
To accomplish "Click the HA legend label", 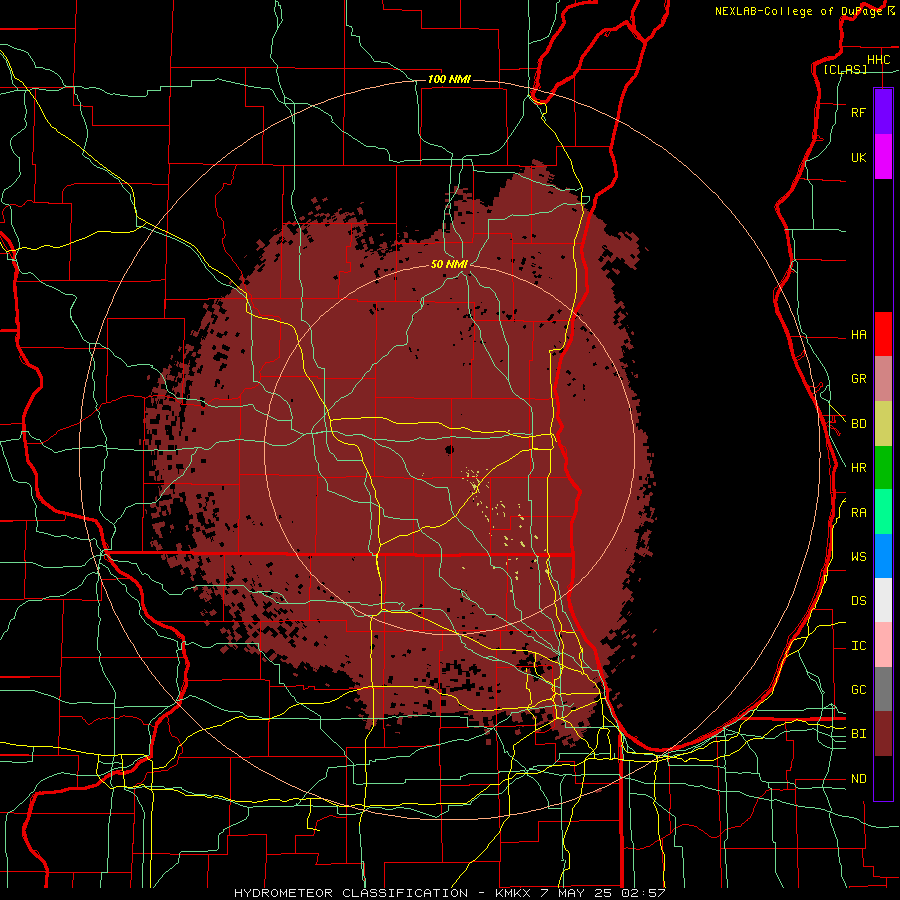I will [x=858, y=335].
